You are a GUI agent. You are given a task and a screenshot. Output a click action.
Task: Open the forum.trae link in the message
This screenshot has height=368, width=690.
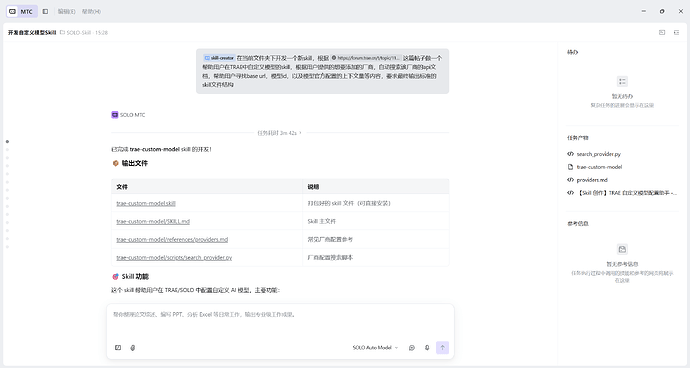click(366, 58)
